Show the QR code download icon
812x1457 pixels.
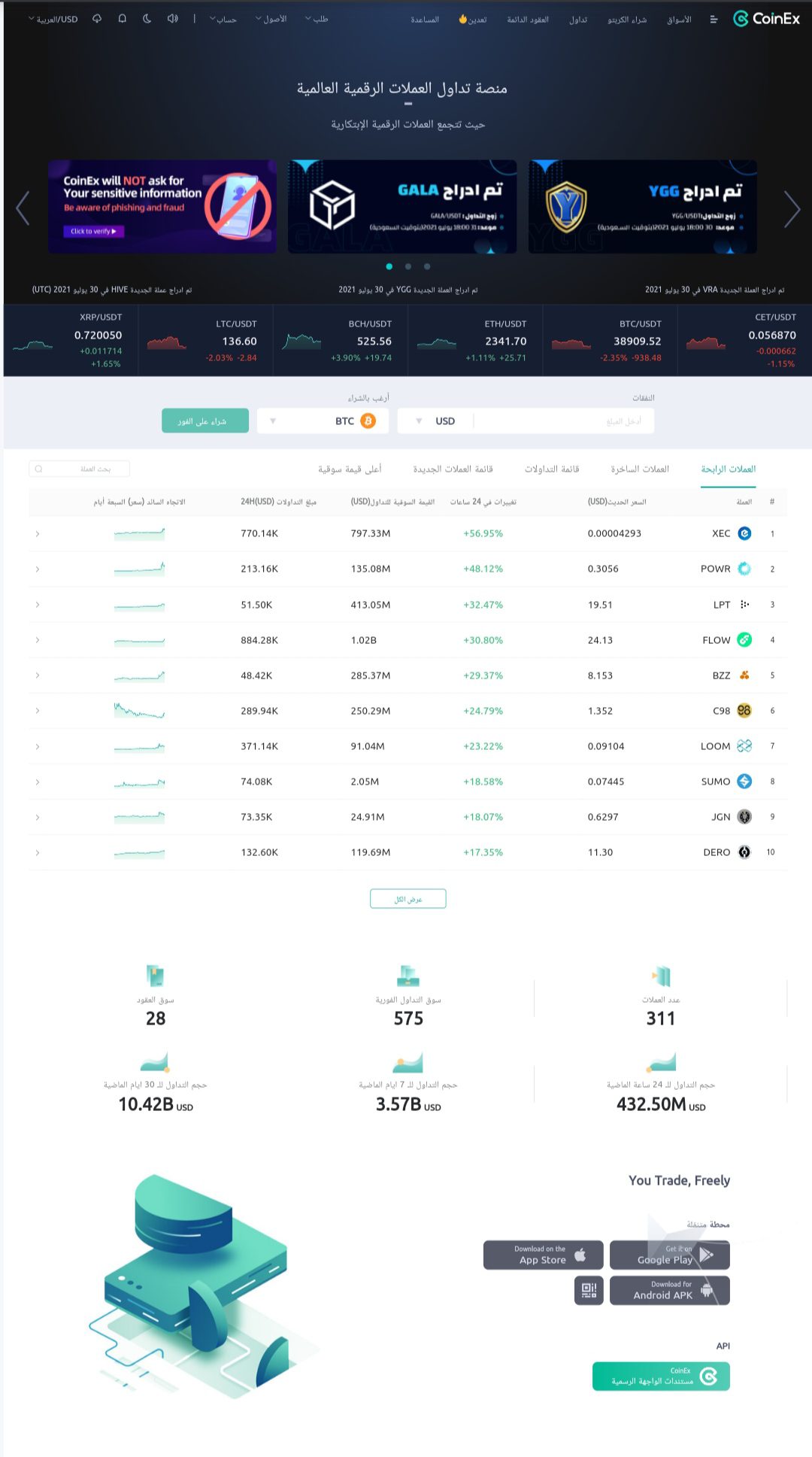pos(589,1290)
